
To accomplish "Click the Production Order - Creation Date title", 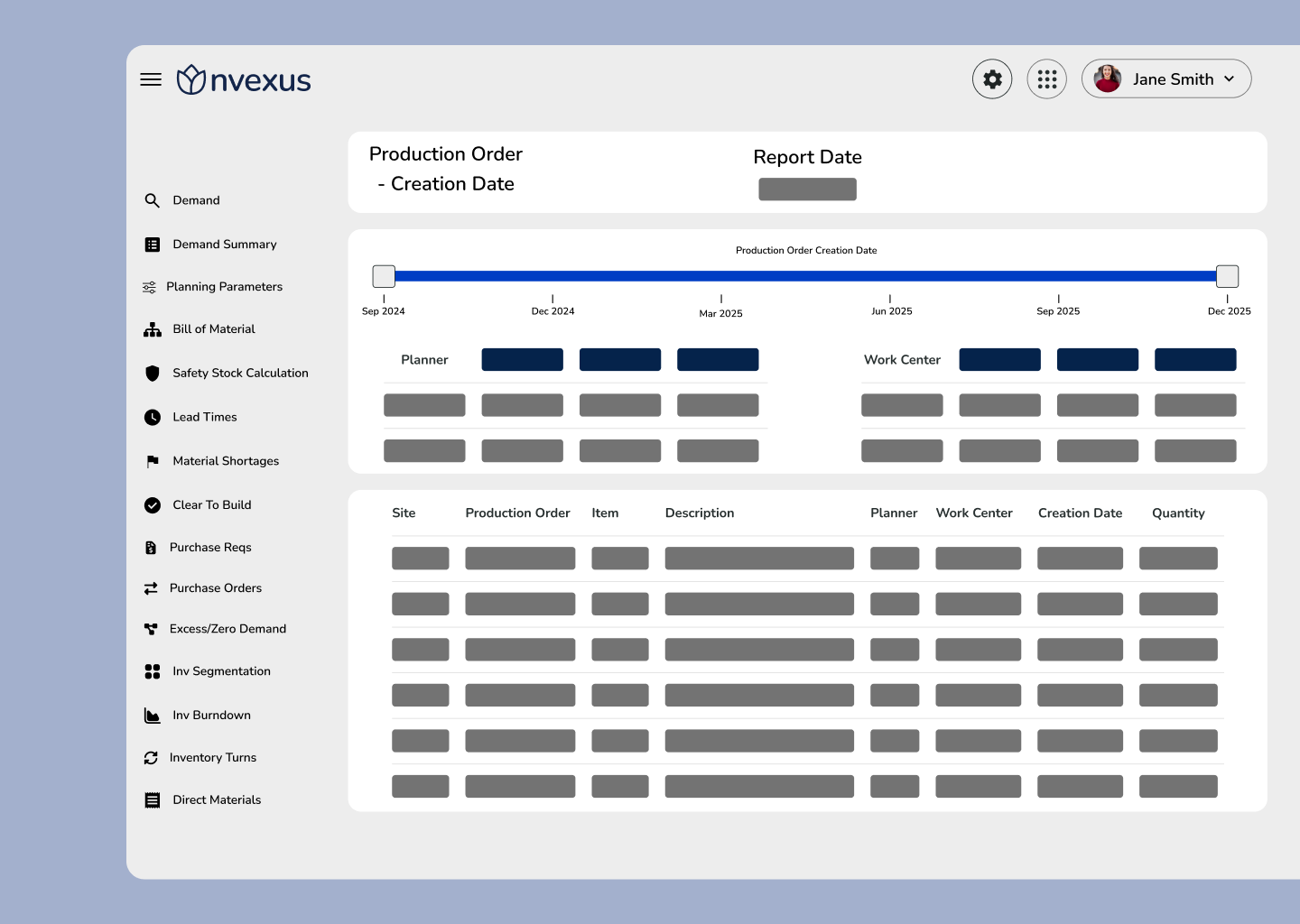I will [446, 169].
